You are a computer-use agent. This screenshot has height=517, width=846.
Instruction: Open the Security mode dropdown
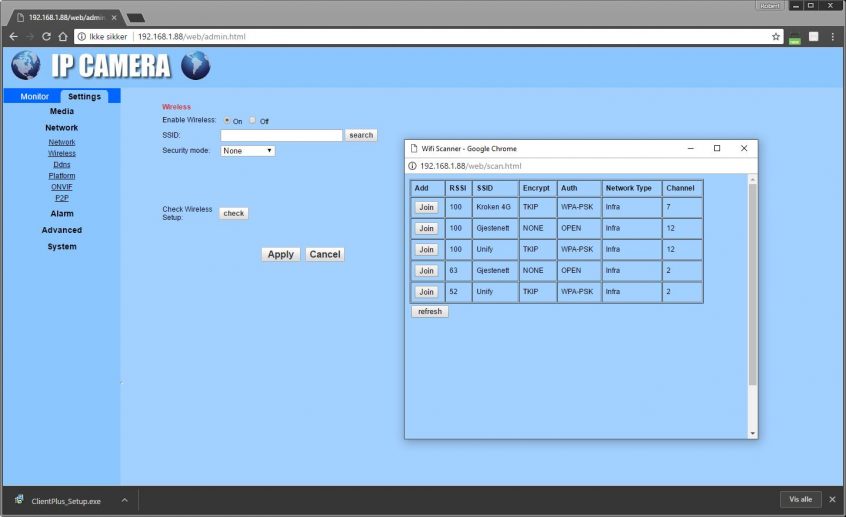(247, 151)
